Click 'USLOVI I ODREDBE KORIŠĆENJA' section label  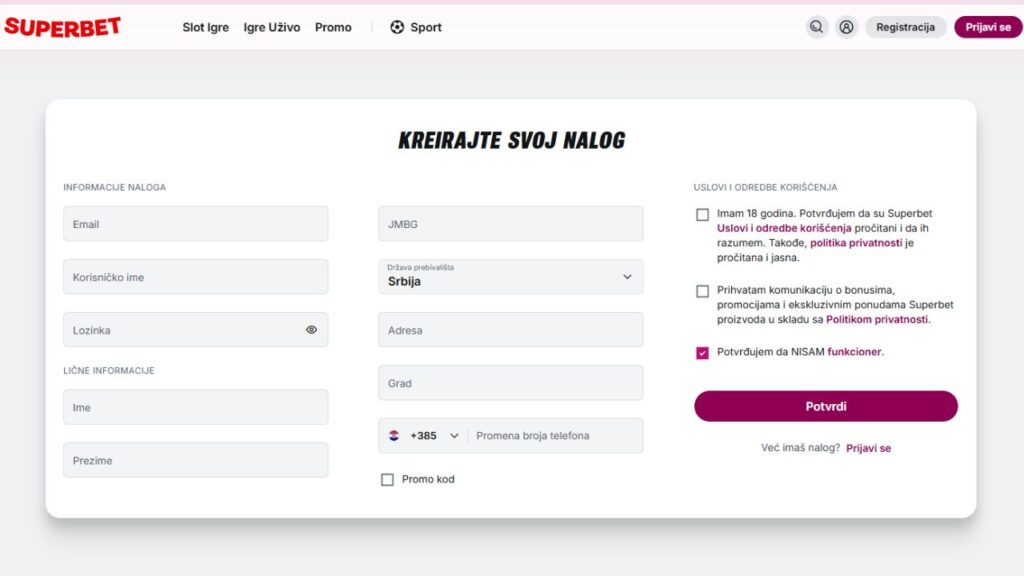click(765, 187)
